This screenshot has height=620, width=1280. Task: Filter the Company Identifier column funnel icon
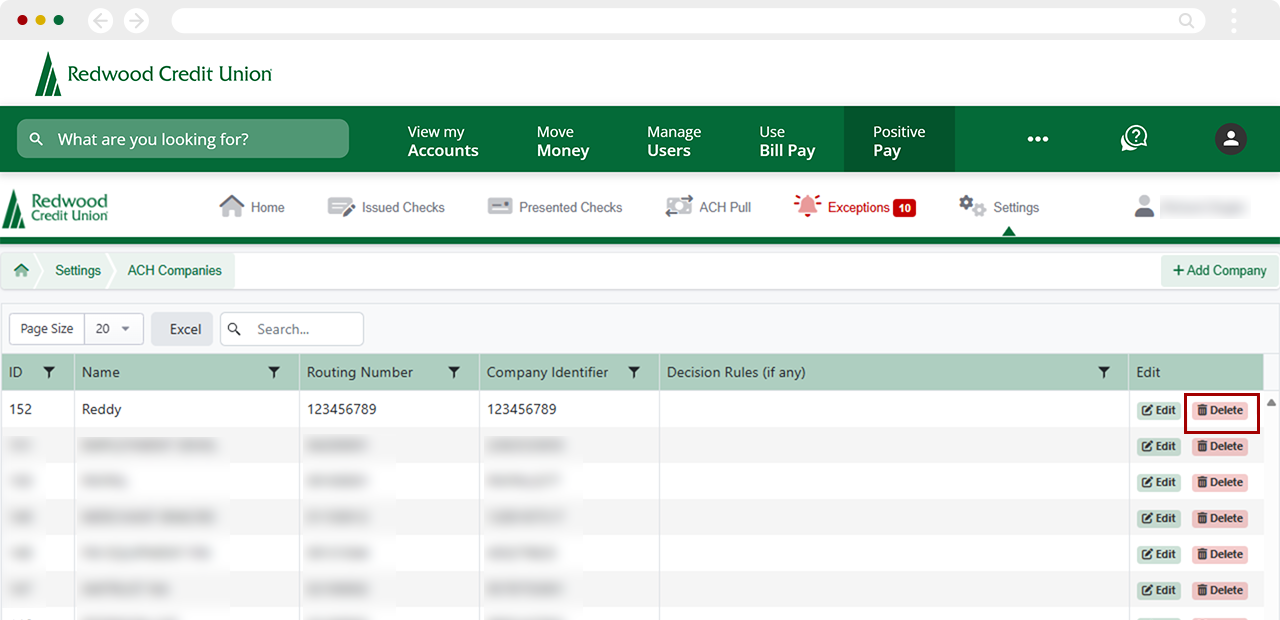click(x=634, y=372)
